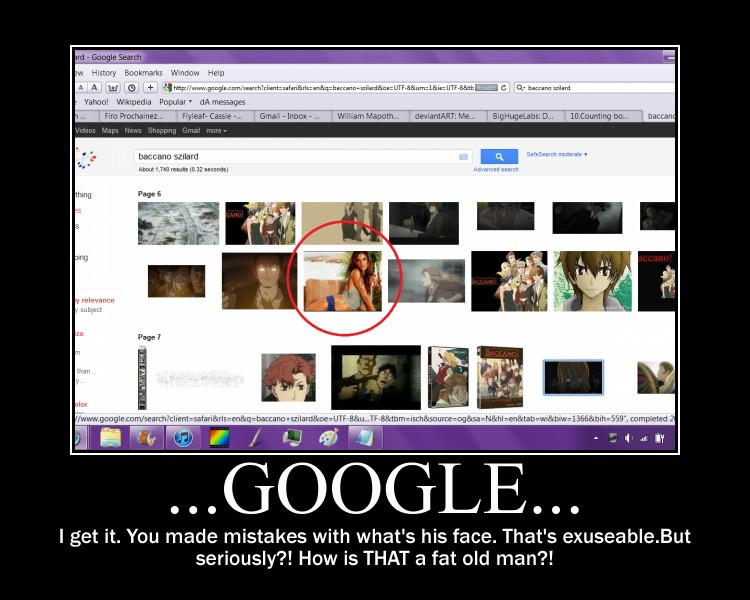The height and width of the screenshot is (600, 750).
Task: Open the Window menu
Action: [x=185, y=73]
